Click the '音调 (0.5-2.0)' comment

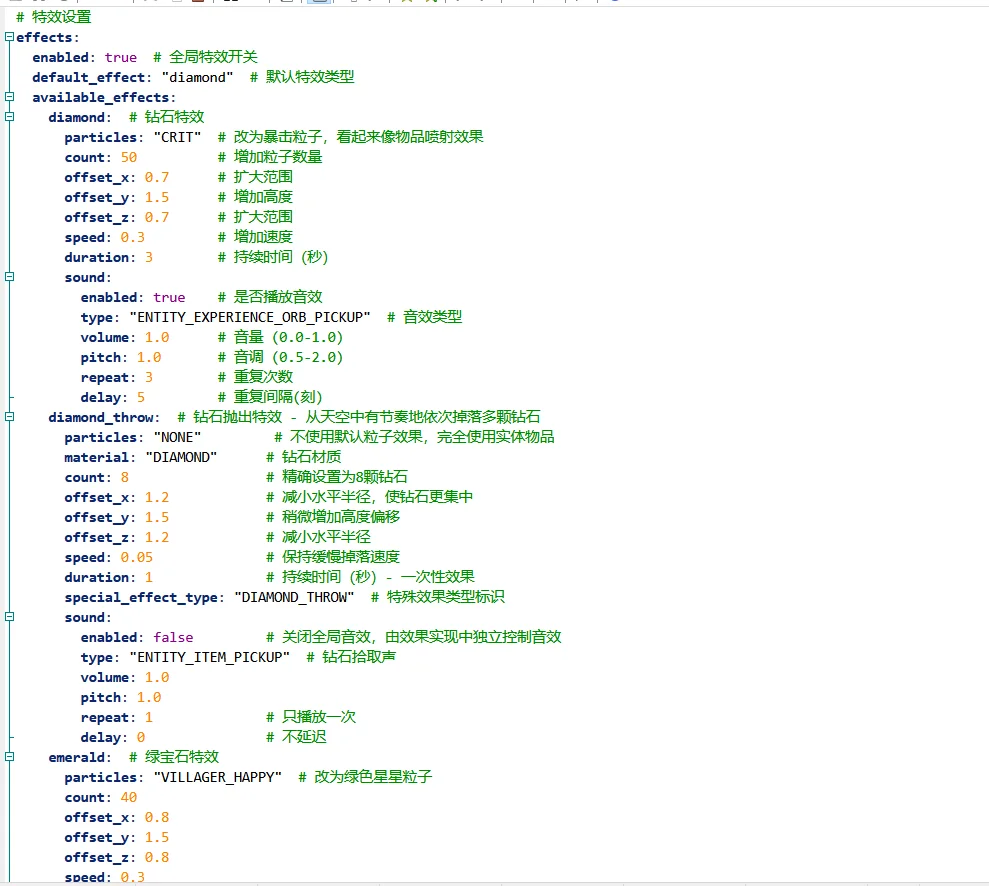[288, 358]
